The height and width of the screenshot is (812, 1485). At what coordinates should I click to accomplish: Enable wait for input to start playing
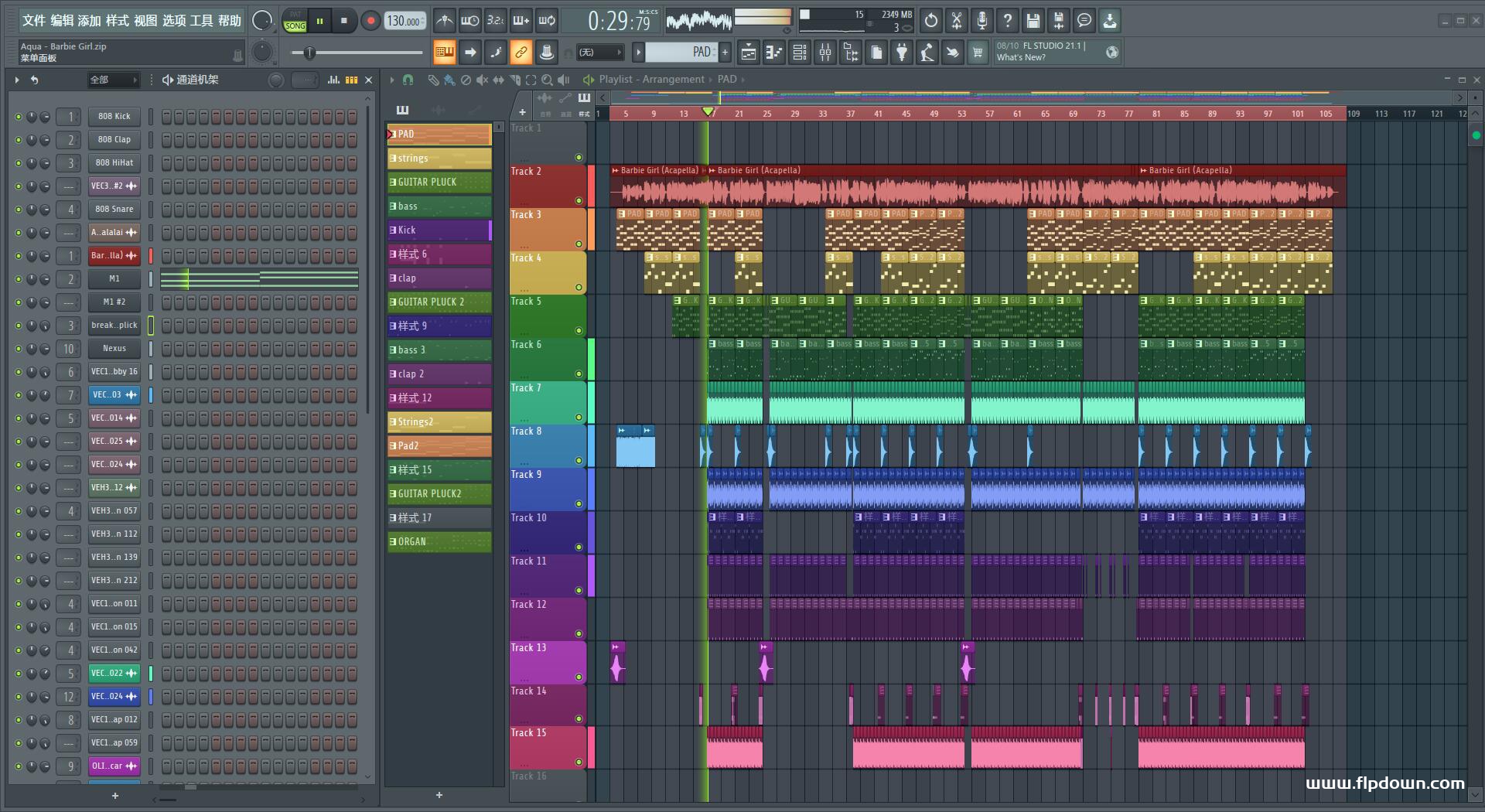[x=469, y=21]
